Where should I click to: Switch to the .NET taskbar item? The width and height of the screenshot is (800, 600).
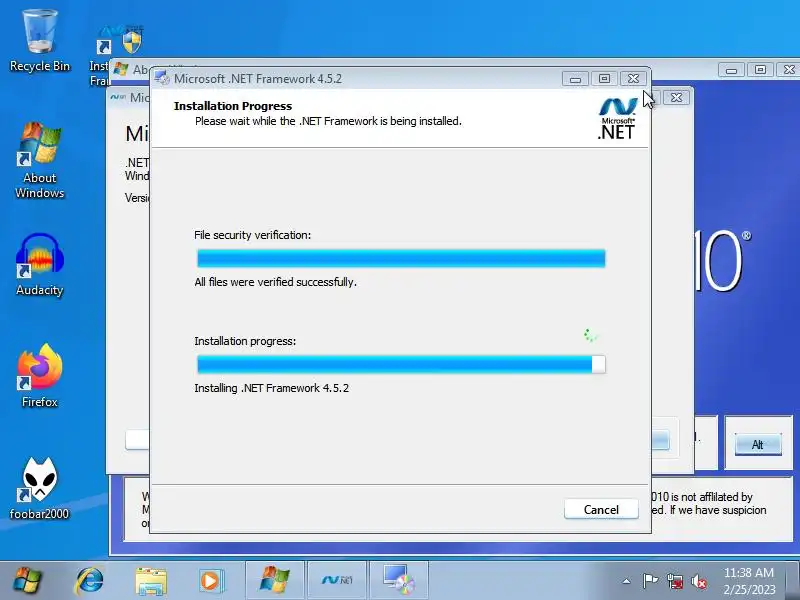337,580
